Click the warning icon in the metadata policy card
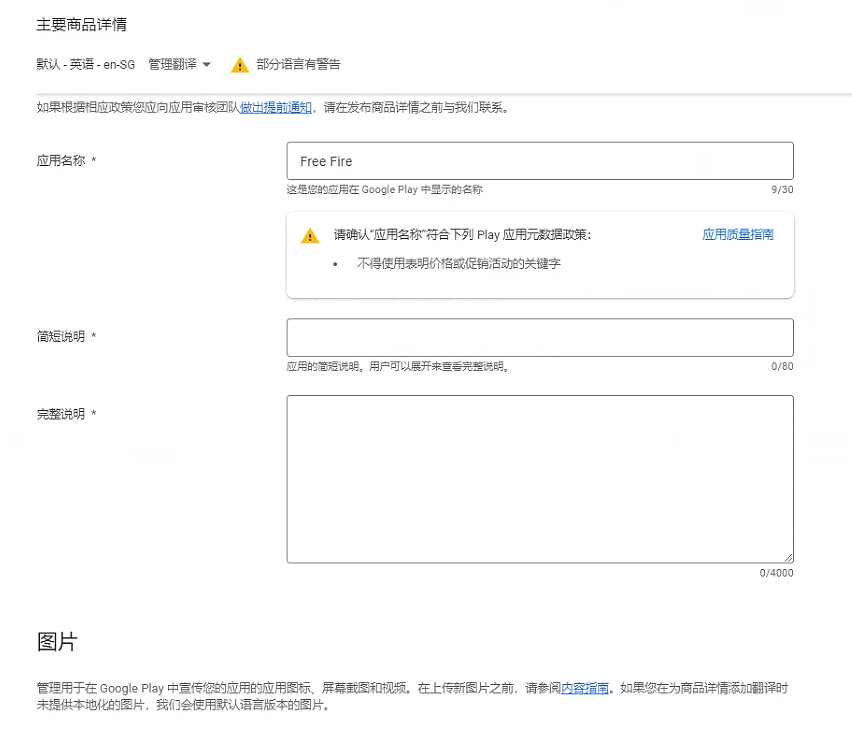 click(x=310, y=236)
